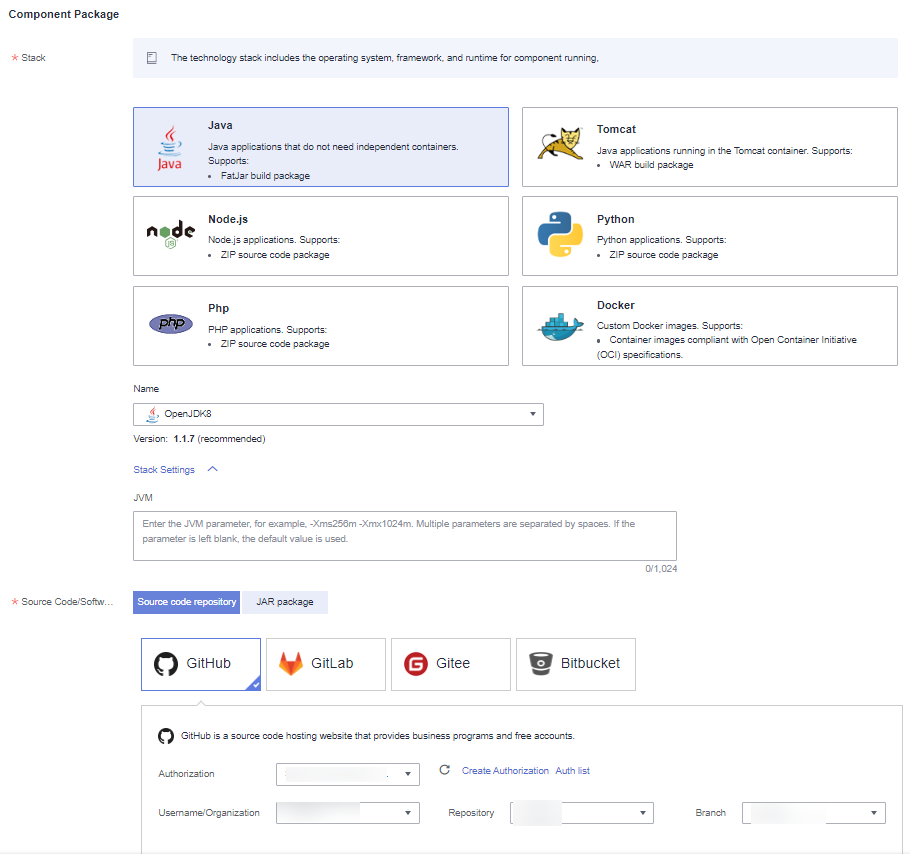Screen dimensions: 910x855
Task: Click the PHP logo icon
Action: (171, 323)
